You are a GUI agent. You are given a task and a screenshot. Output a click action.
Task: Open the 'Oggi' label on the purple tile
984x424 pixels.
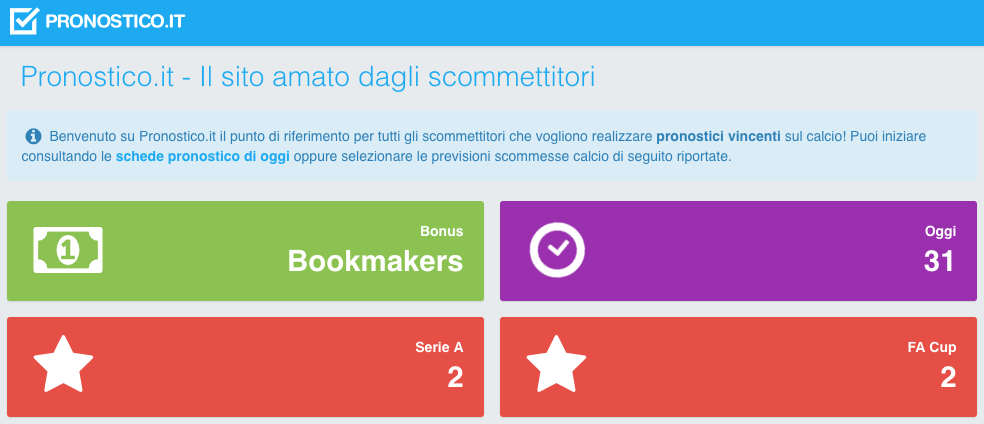pos(941,231)
